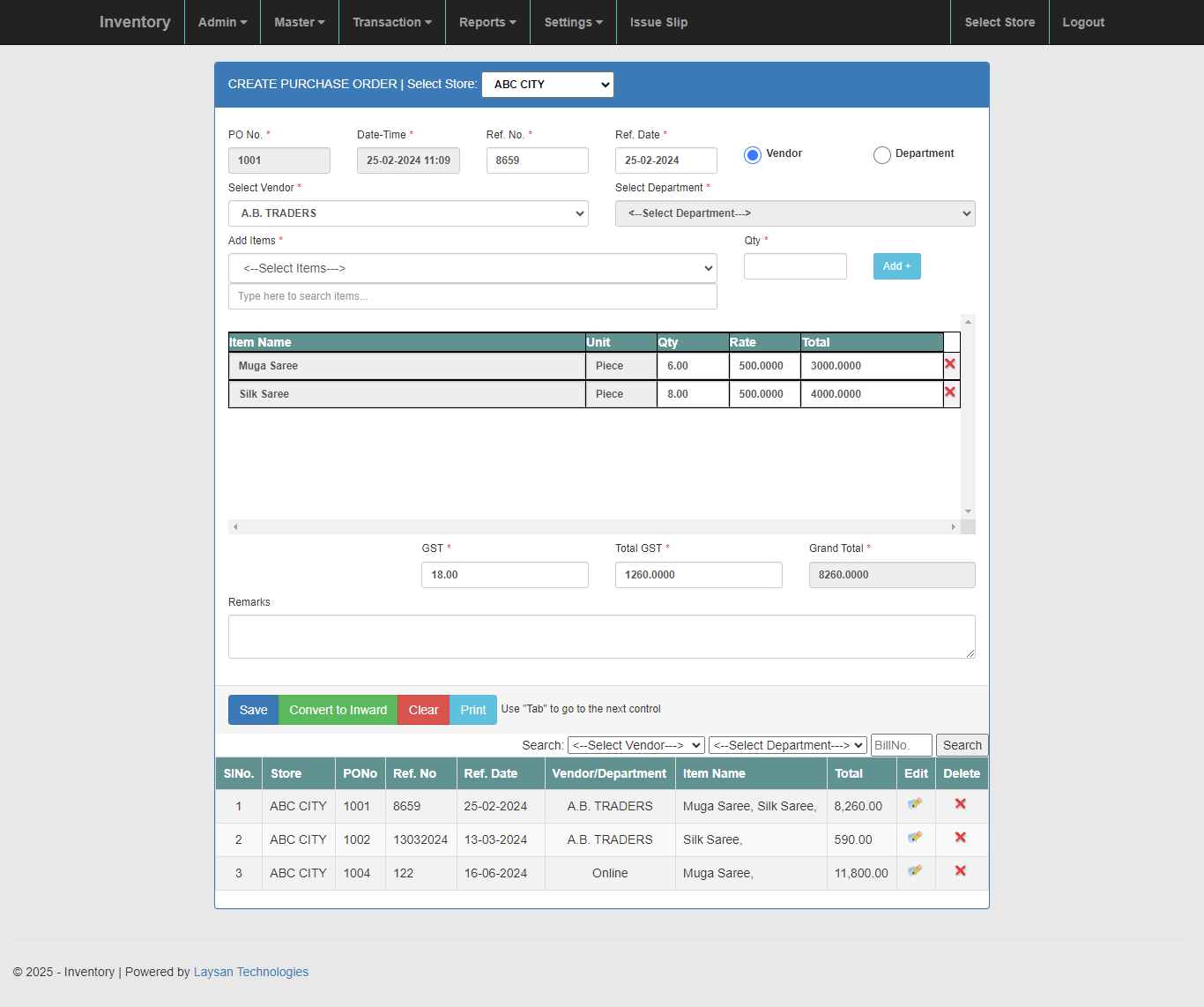Delete purchase order 1001 record
Screen dimensions: 1204x1007
(961, 803)
